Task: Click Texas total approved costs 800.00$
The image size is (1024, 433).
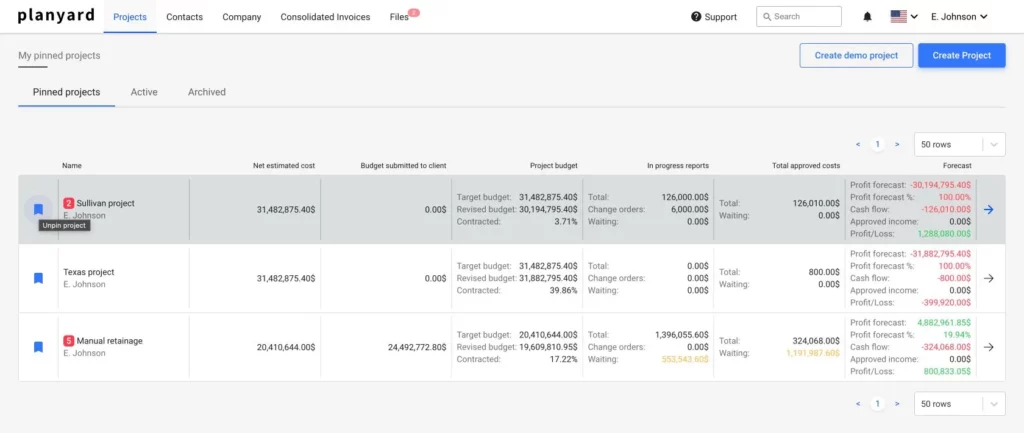Action: 824,272
